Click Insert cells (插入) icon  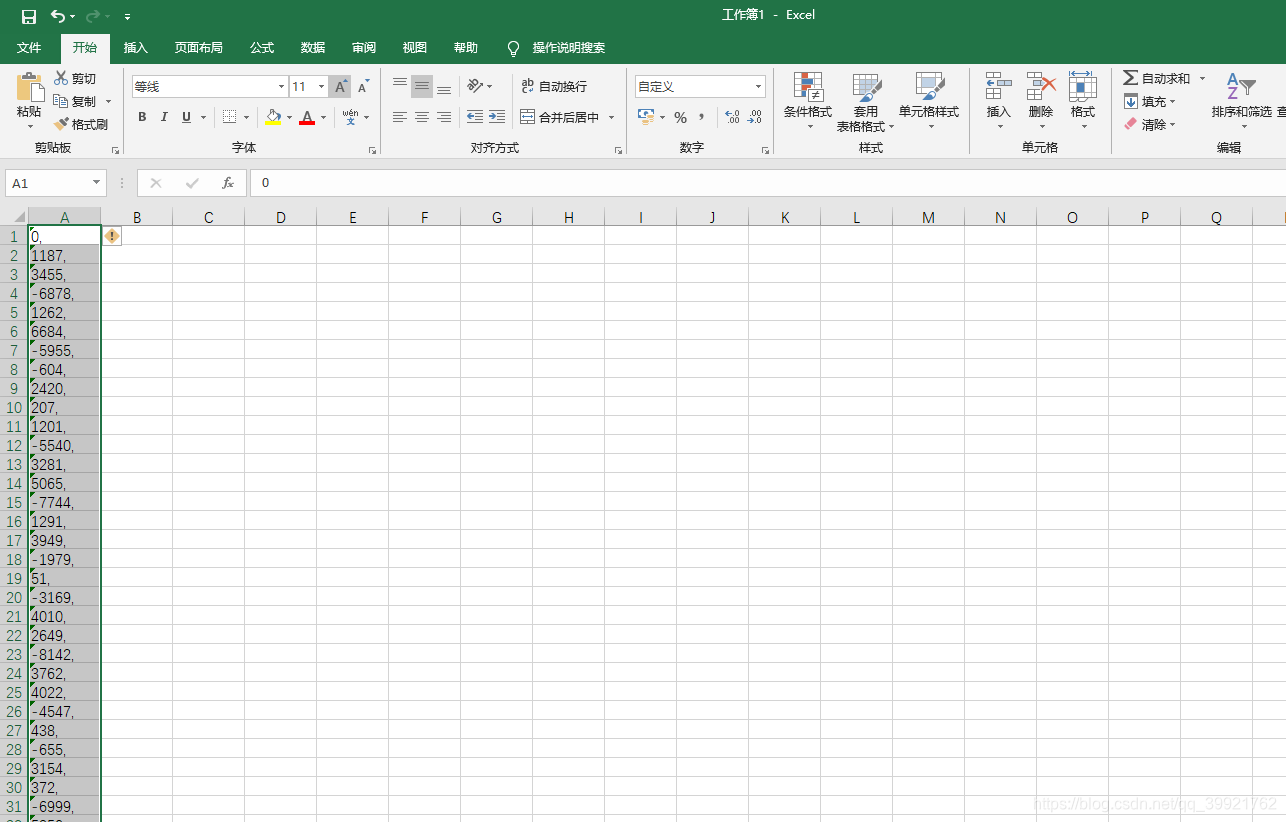pyautogui.click(x=998, y=86)
